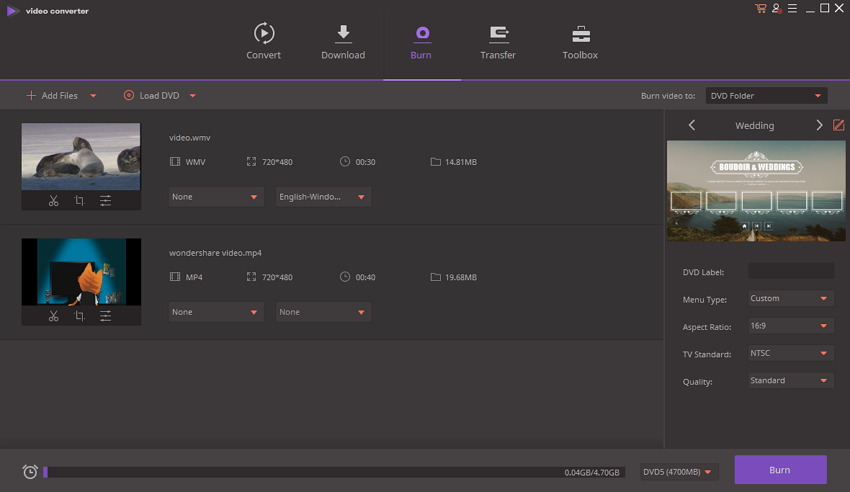
Task: Open the schedule alarm clock icon
Action: (x=30, y=471)
